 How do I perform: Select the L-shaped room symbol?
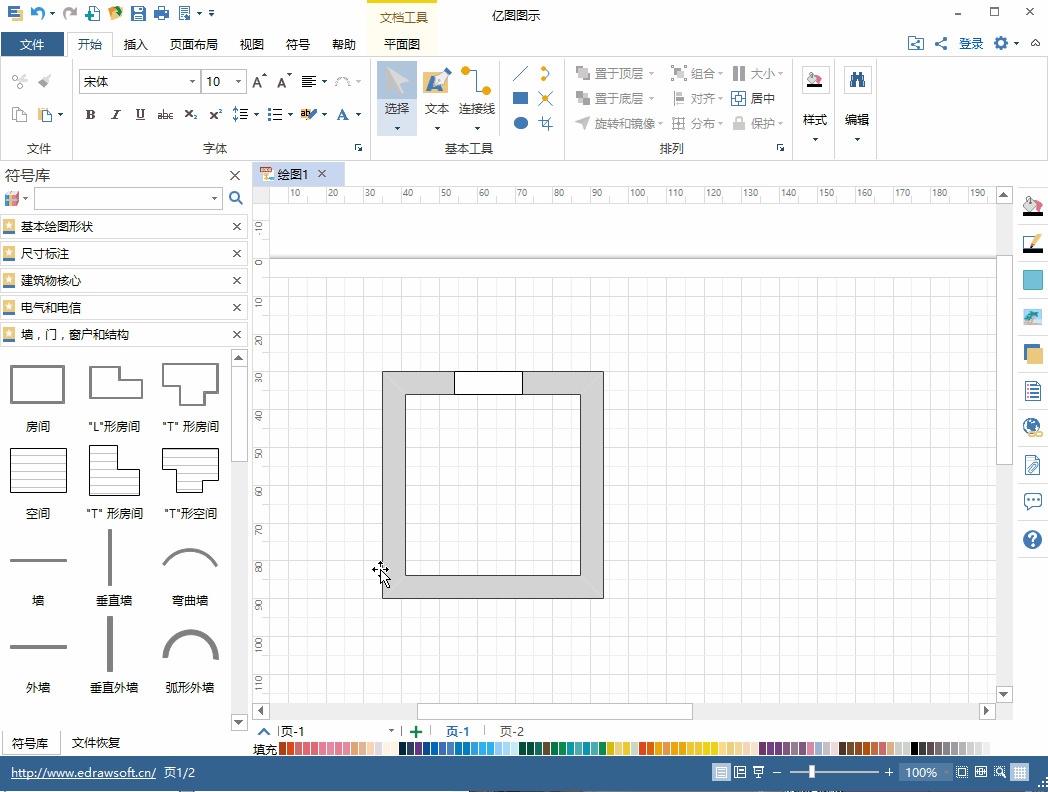tap(115, 398)
